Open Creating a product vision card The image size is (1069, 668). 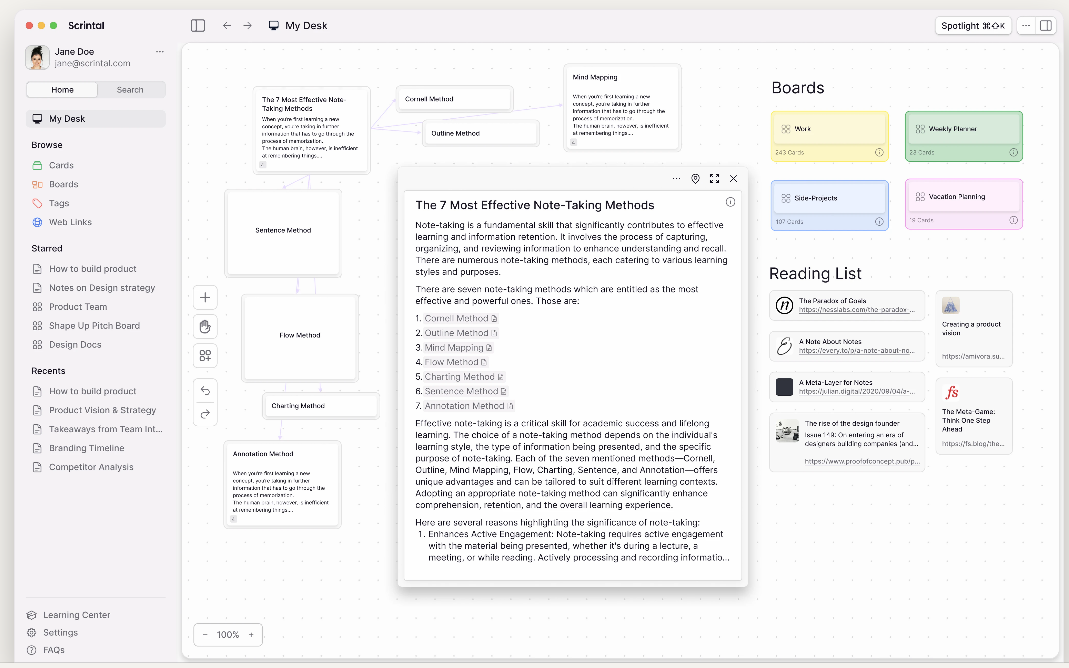click(974, 329)
